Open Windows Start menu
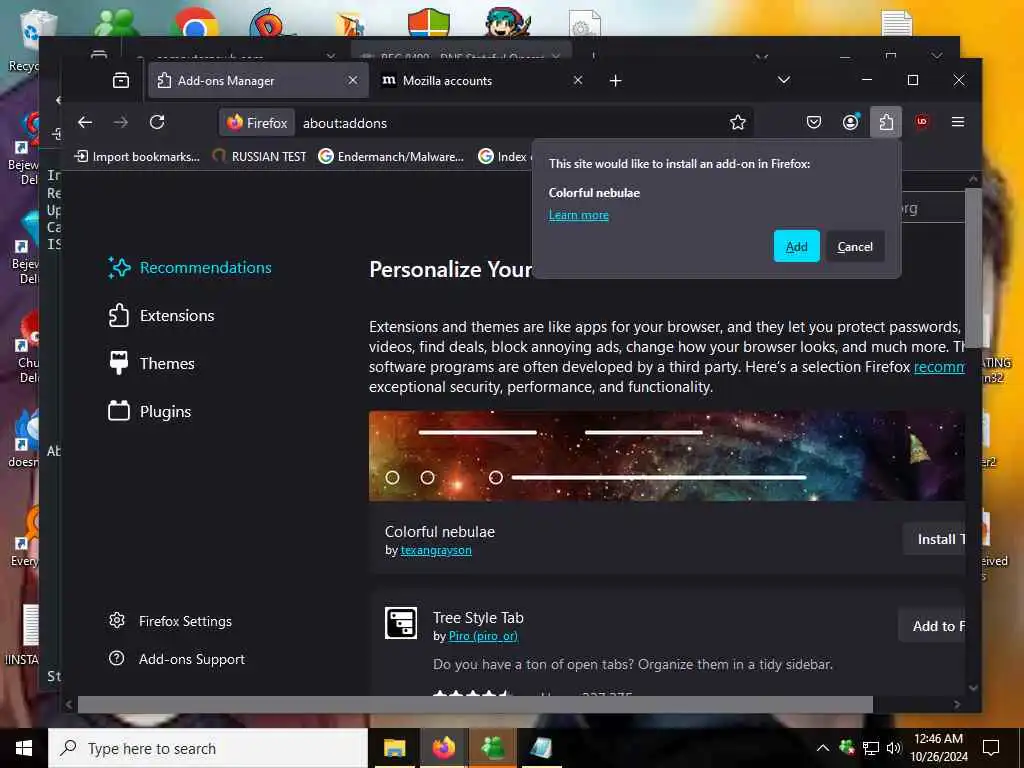This screenshot has width=1024, height=768. tap(24, 748)
